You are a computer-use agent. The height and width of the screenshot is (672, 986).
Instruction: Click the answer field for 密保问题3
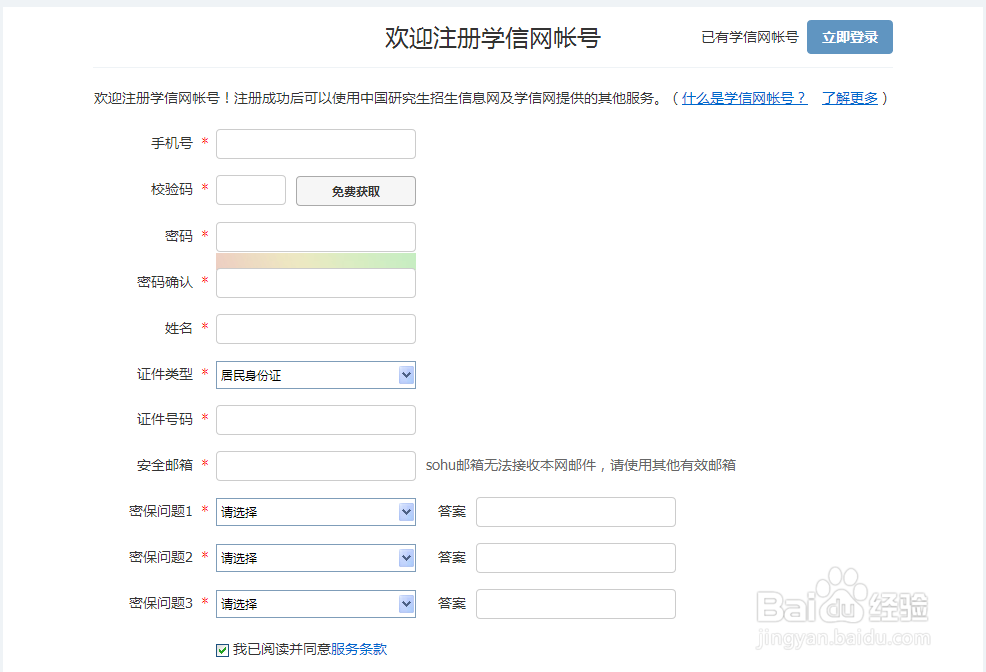(x=575, y=604)
